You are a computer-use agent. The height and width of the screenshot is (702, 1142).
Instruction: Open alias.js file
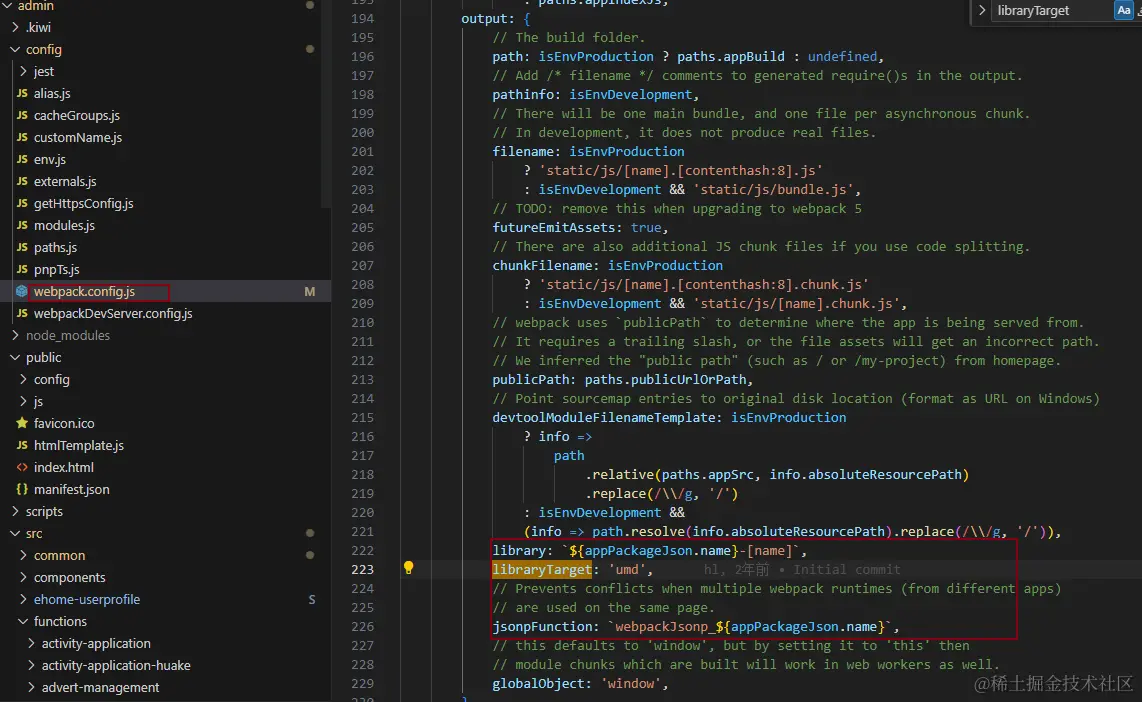click(52, 93)
